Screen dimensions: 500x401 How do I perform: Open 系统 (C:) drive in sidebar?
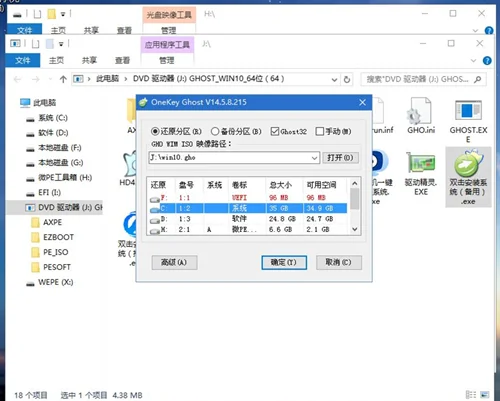click(47, 118)
